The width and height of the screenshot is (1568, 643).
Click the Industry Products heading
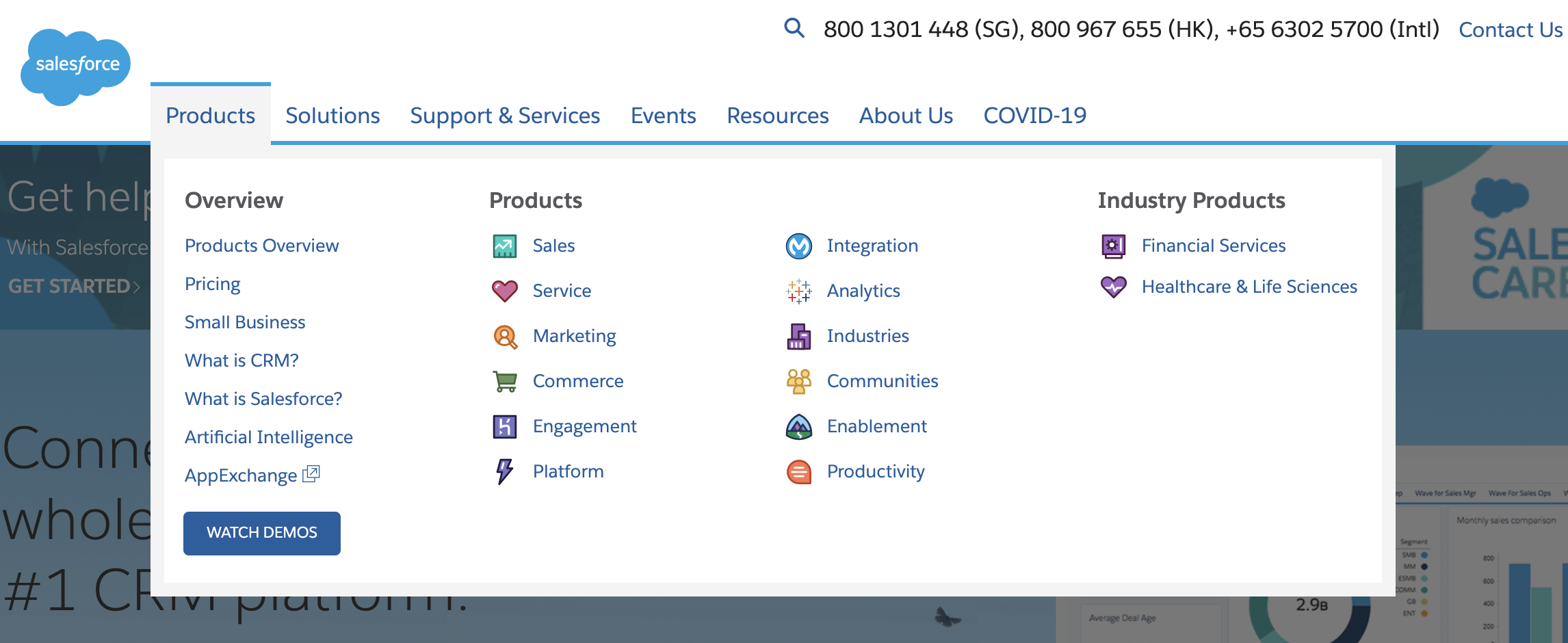tap(1191, 200)
